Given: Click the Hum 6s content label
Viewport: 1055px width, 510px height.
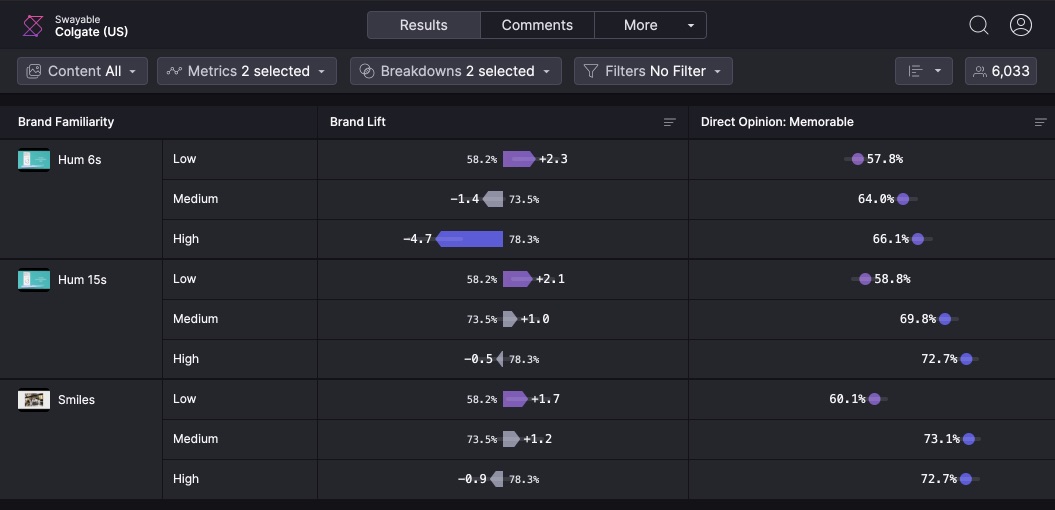Looking at the screenshot, I should (79, 159).
